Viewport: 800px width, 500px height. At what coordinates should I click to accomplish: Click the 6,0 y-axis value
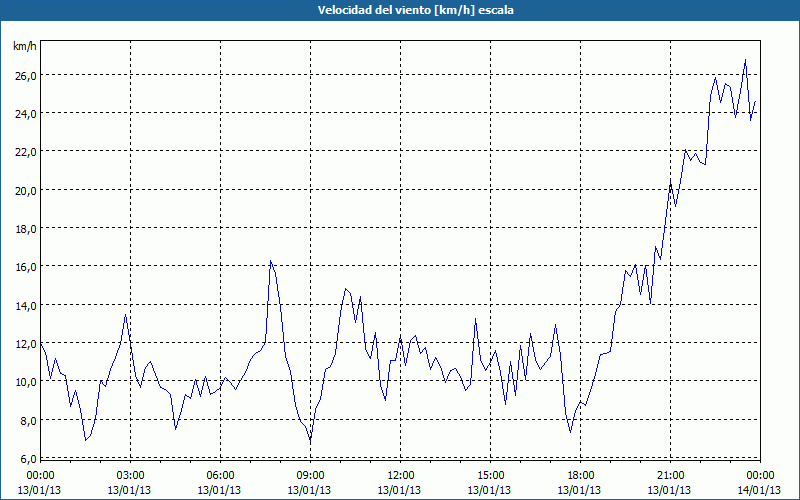tap(28, 459)
